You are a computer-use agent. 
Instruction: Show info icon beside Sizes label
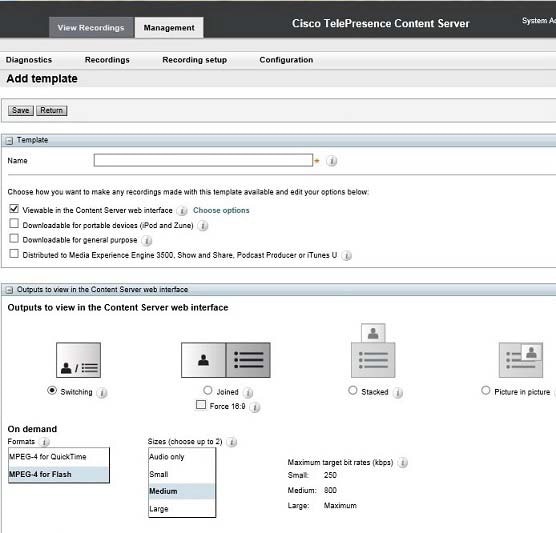click(x=232, y=442)
